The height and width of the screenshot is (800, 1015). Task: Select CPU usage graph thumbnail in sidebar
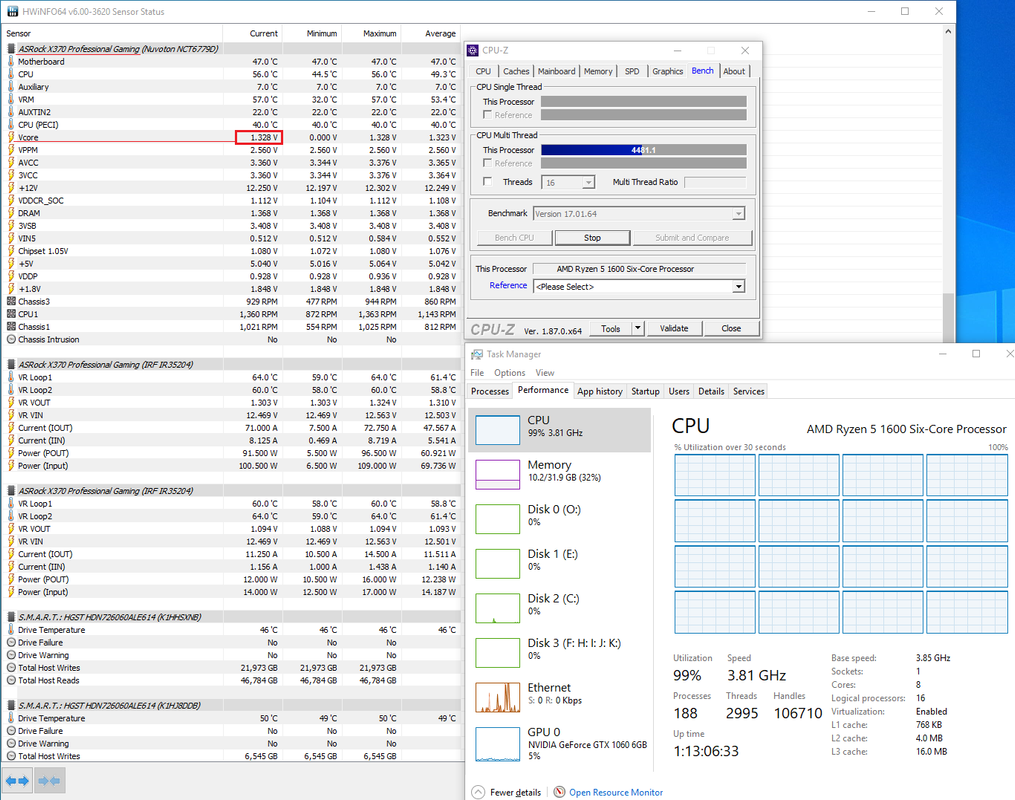[497, 430]
